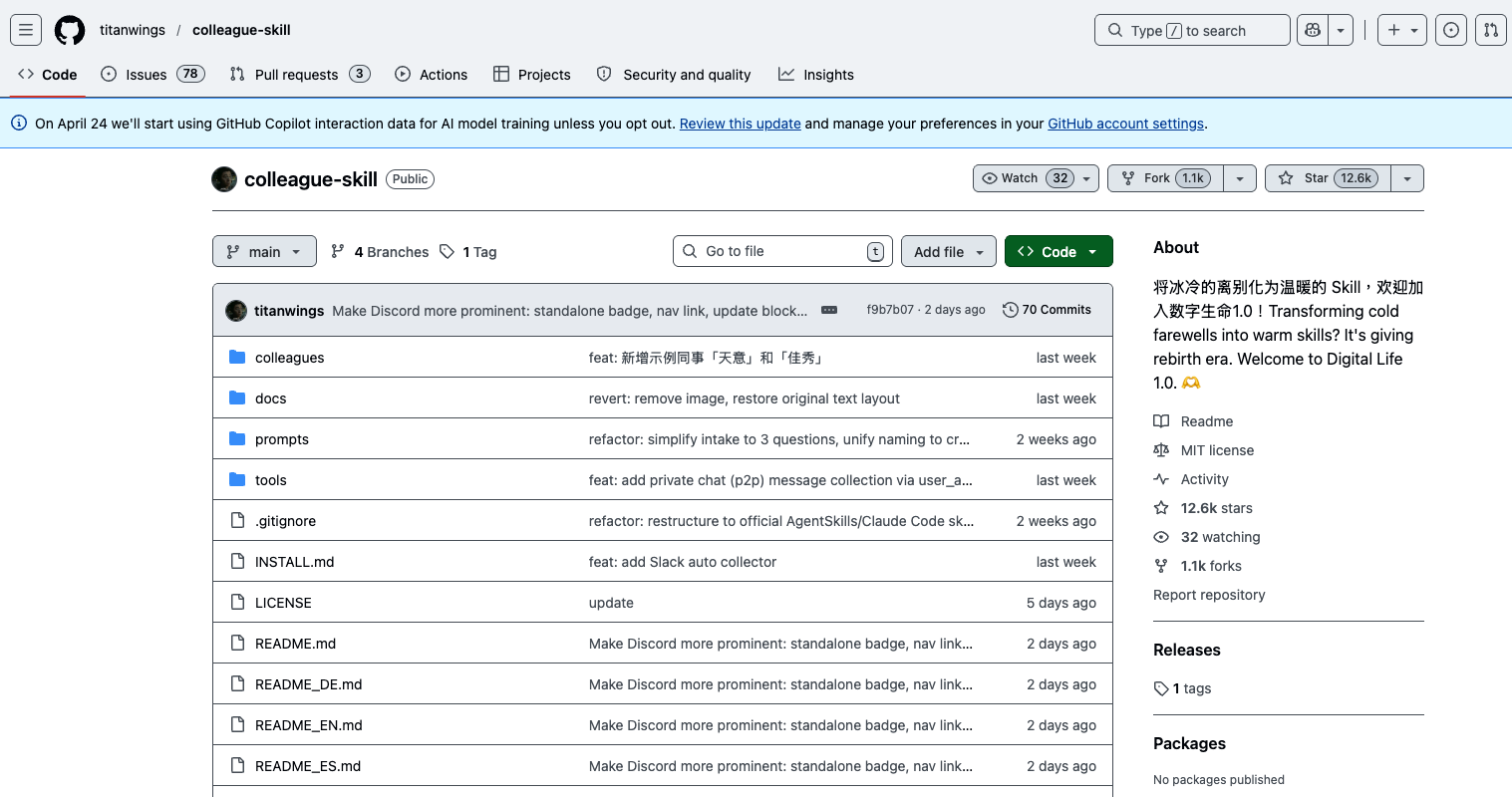Open the README_DE.md file
The width and height of the screenshot is (1512, 797).
308,684
